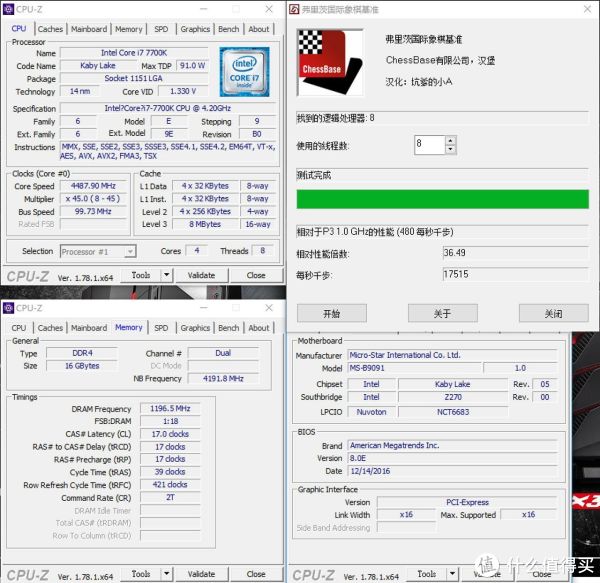Viewport: 600px width, 583px height.
Task: Open the About tab in top CPU-Z window
Action: pos(259,29)
